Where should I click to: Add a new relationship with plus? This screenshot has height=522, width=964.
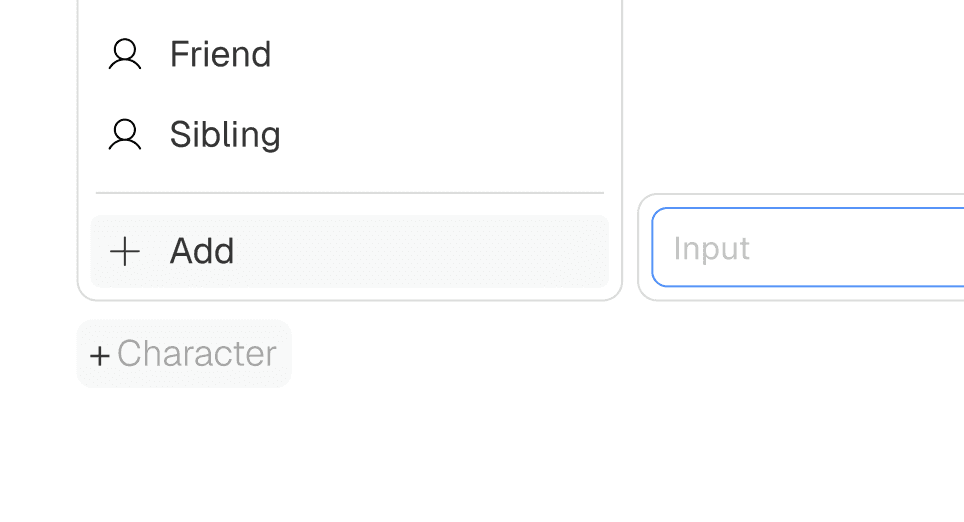pos(349,251)
